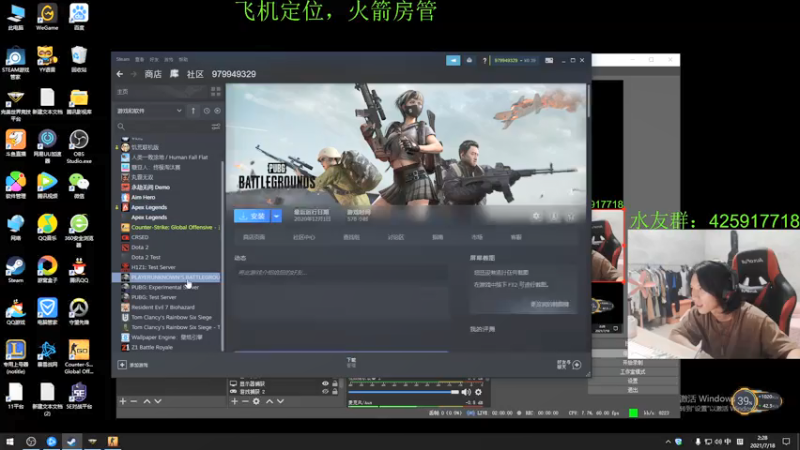The image size is (800, 450).
Task: Open the 库 library tab
Action: pyautogui.click(x=174, y=74)
